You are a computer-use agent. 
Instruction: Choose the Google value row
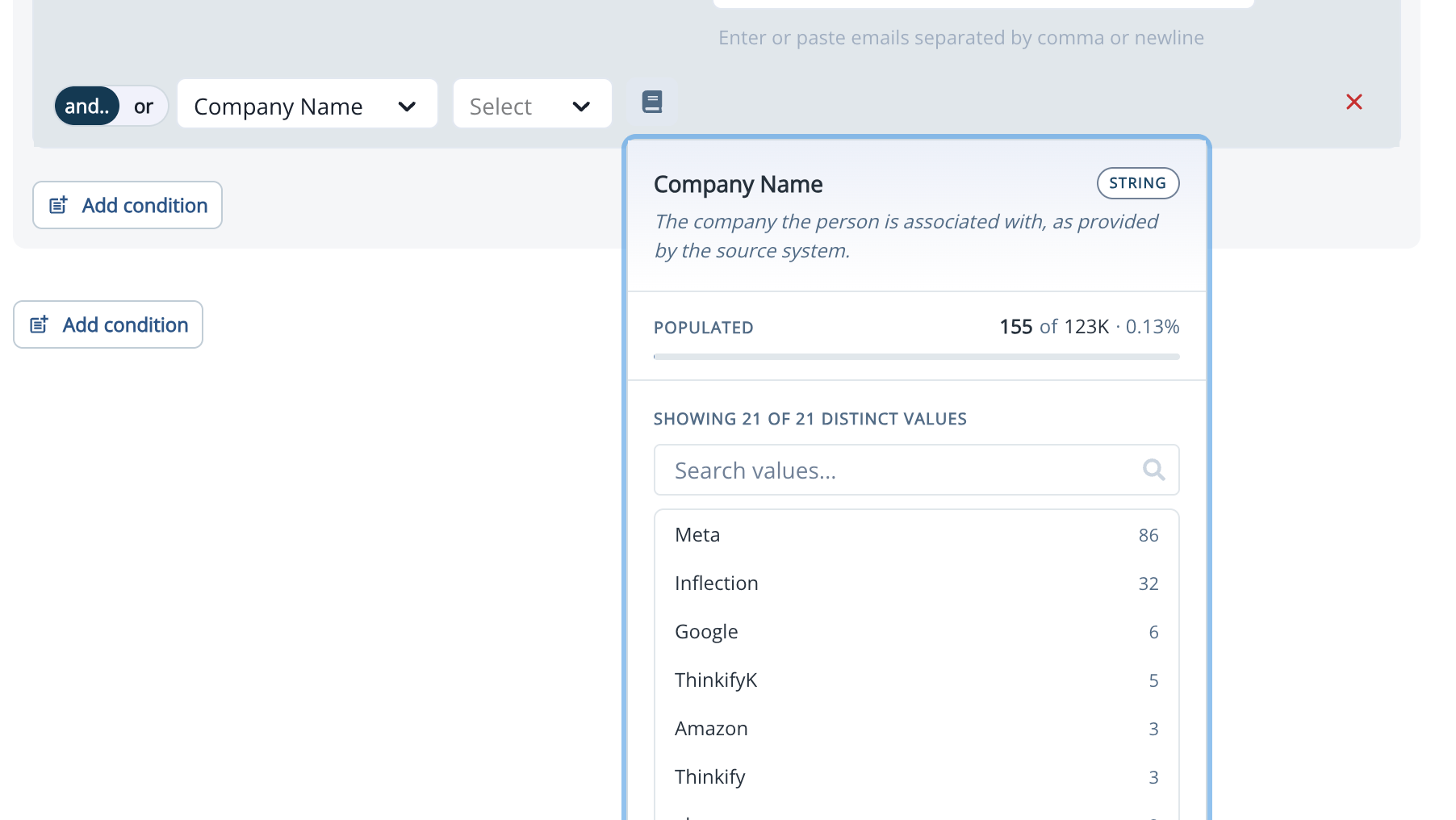tap(916, 632)
